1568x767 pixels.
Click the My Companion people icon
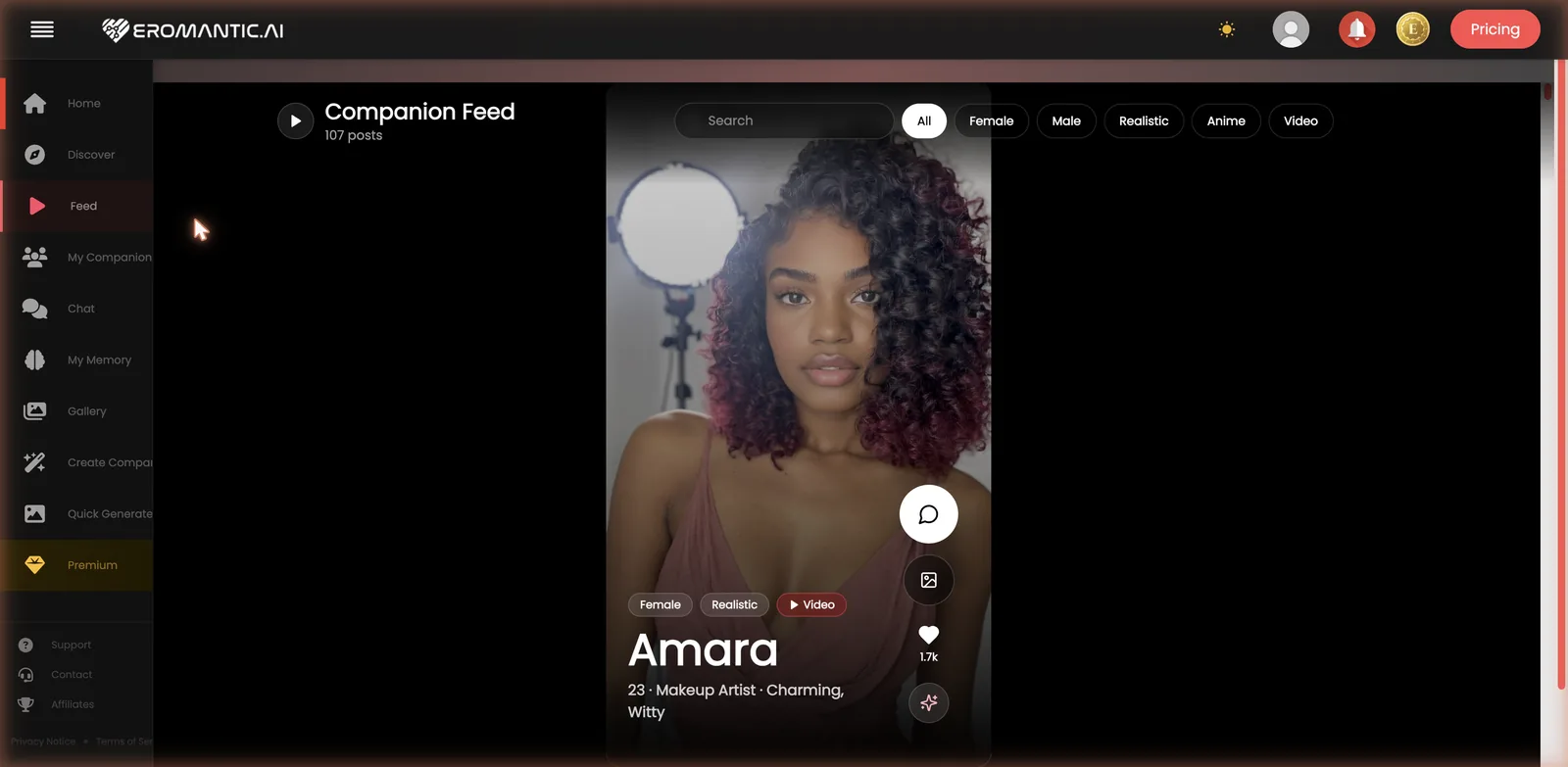click(34, 257)
